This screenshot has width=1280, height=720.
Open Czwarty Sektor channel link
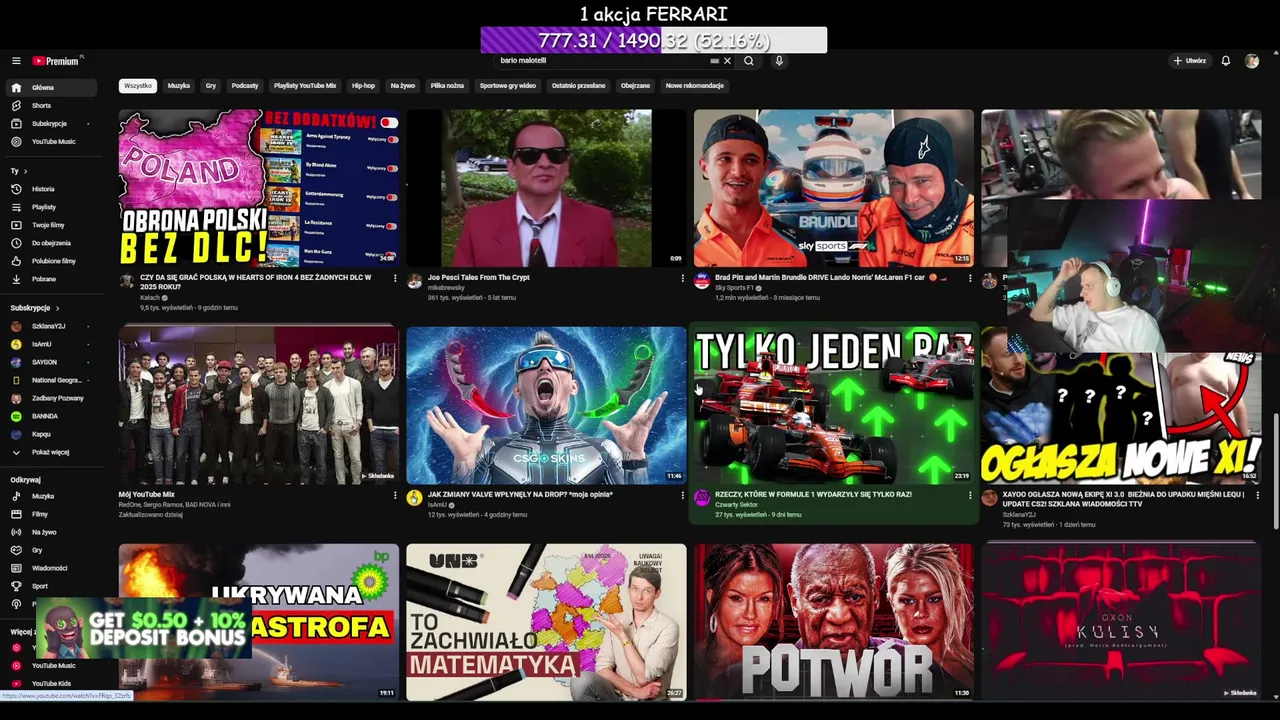pyautogui.click(x=737, y=505)
